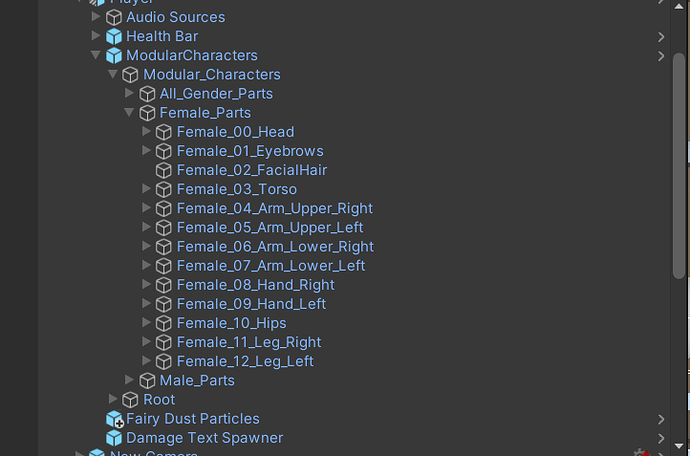Click the Female_02_FacialHair object icon

[x=164, y=170]
